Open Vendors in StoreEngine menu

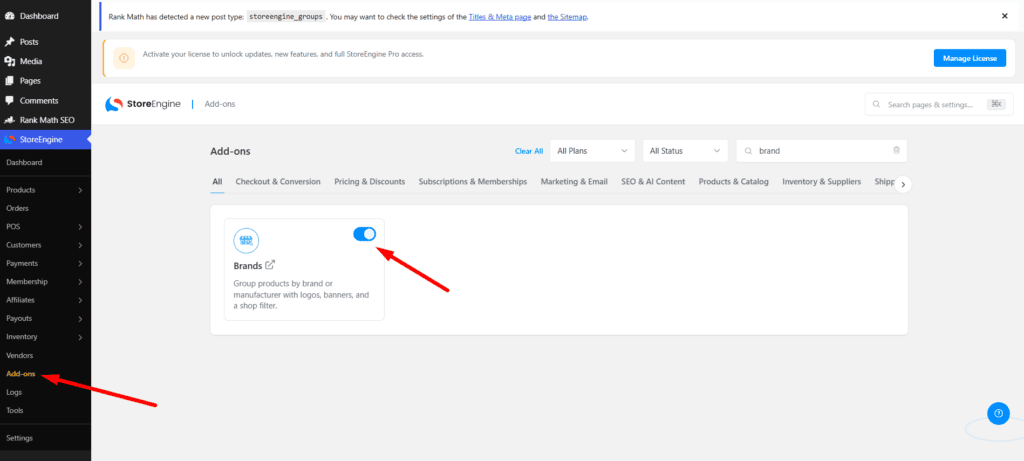[20, 355]
